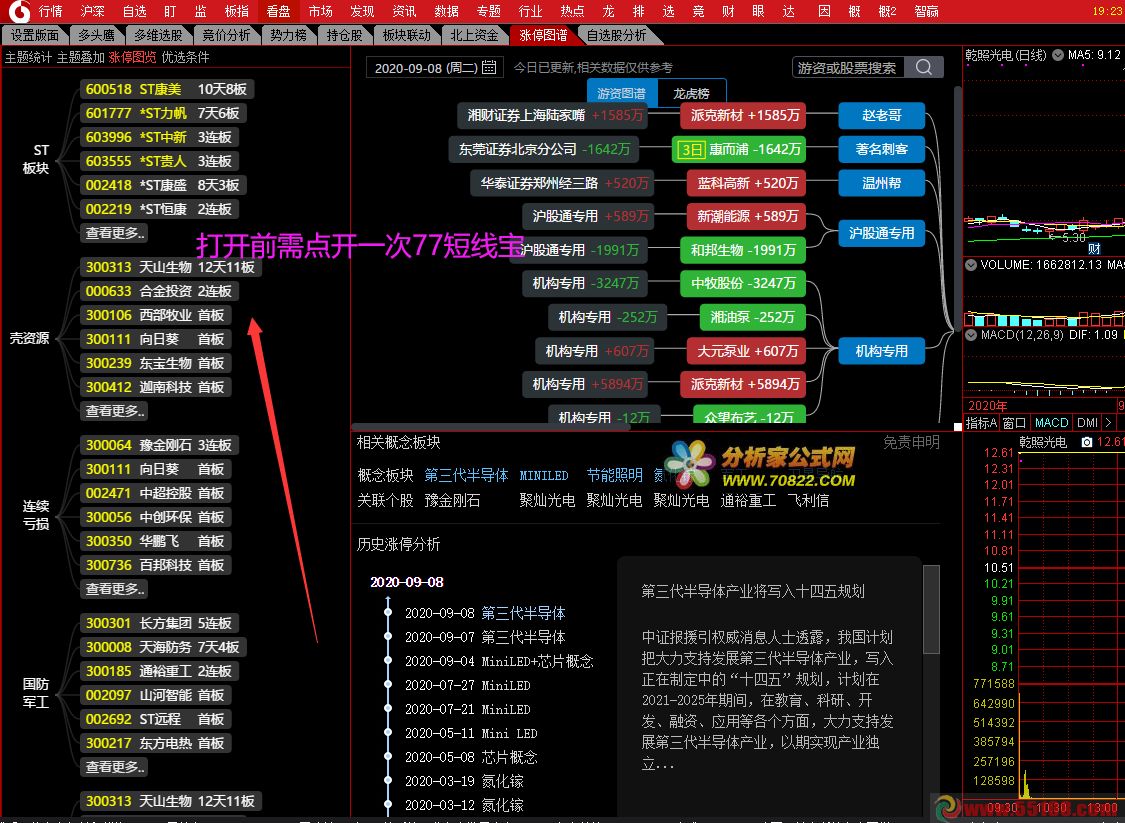Select history entry 2020-05-08 芯片概念
The width and height of the screenshot is (1125, 823).
pos(471,757)
